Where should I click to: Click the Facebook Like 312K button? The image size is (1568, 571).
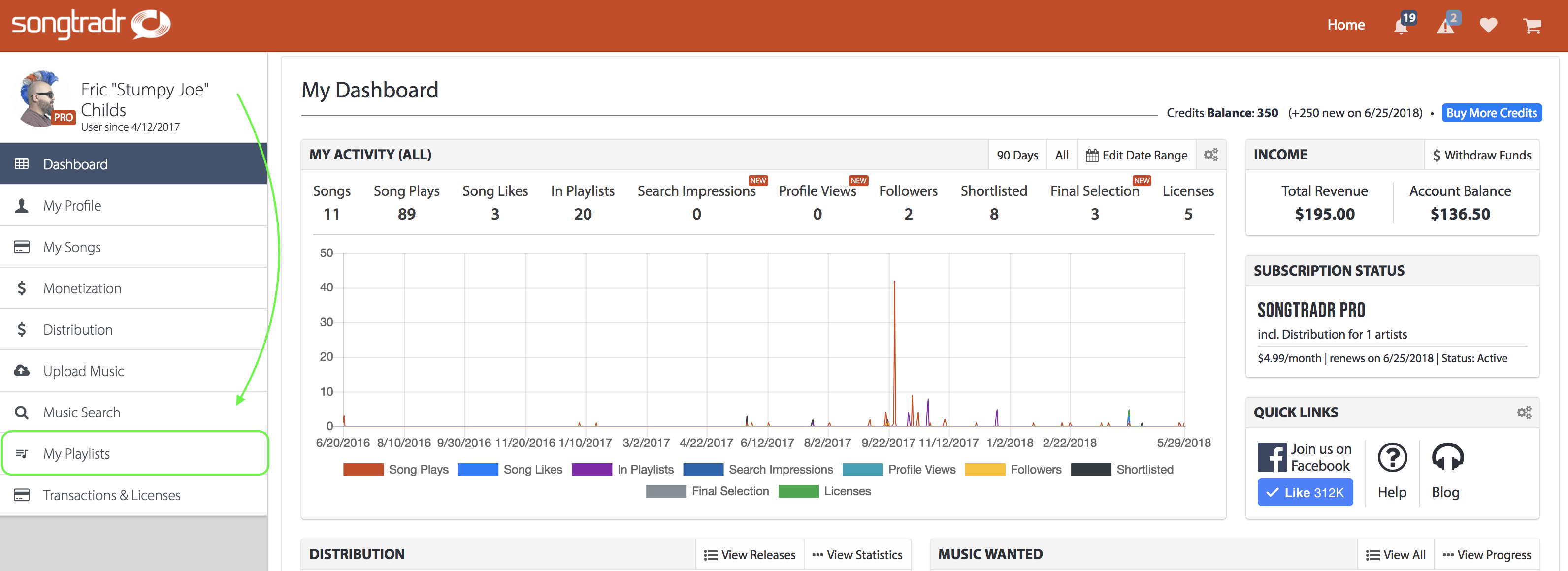pyautogui.click(x=1305, y=492)
